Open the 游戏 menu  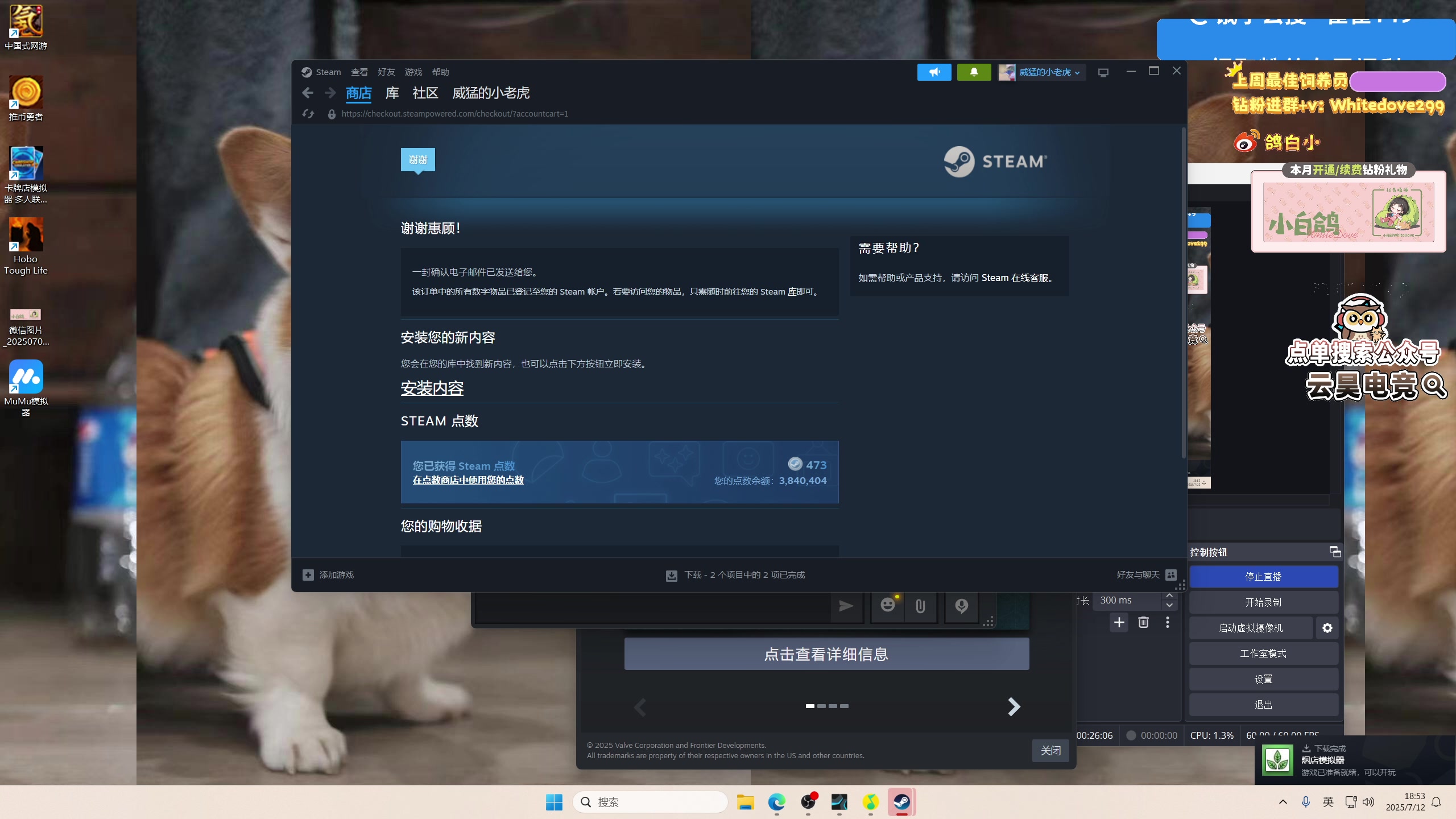(413, 72)
